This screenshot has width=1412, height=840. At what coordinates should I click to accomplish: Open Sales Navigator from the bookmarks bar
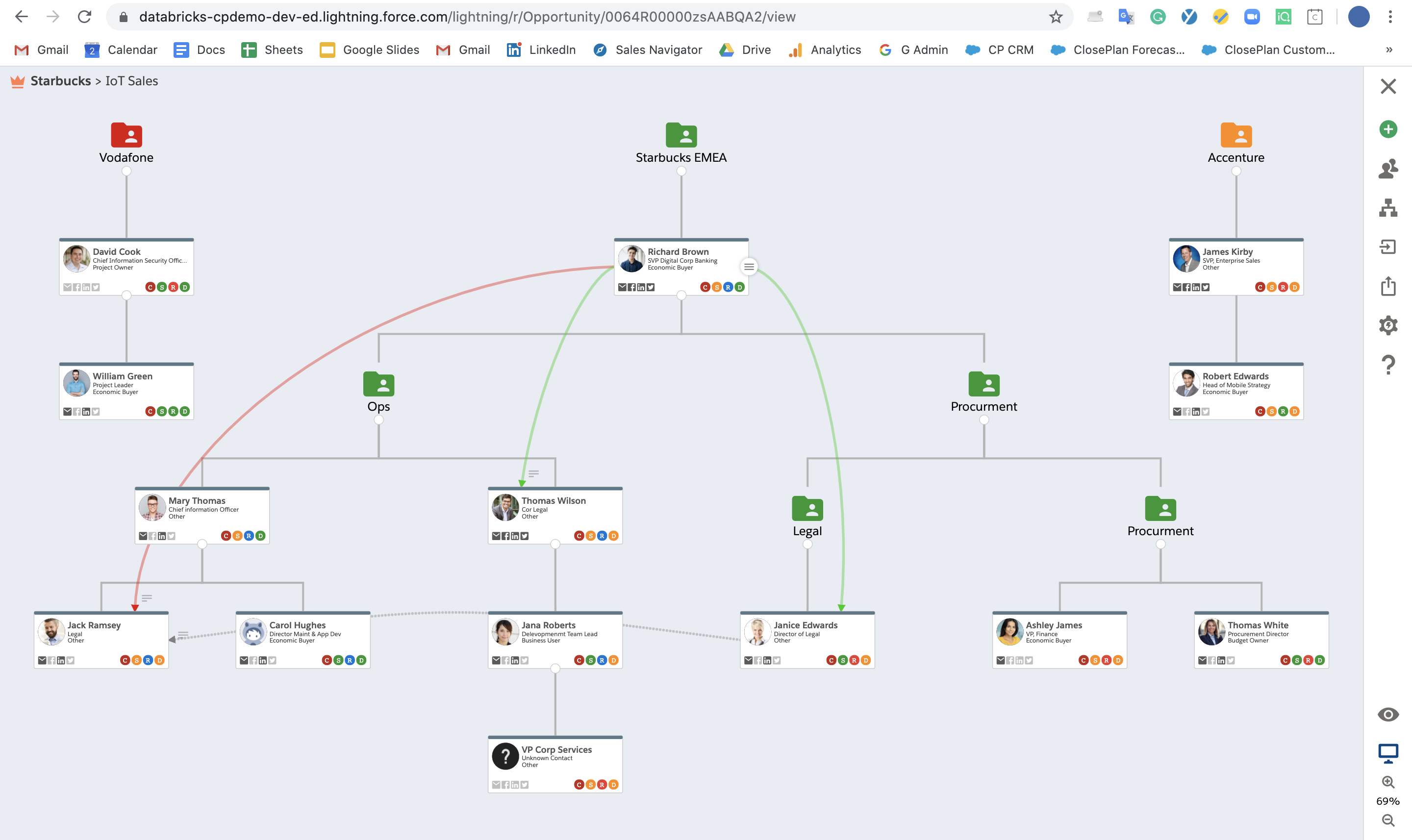(648, 50)
